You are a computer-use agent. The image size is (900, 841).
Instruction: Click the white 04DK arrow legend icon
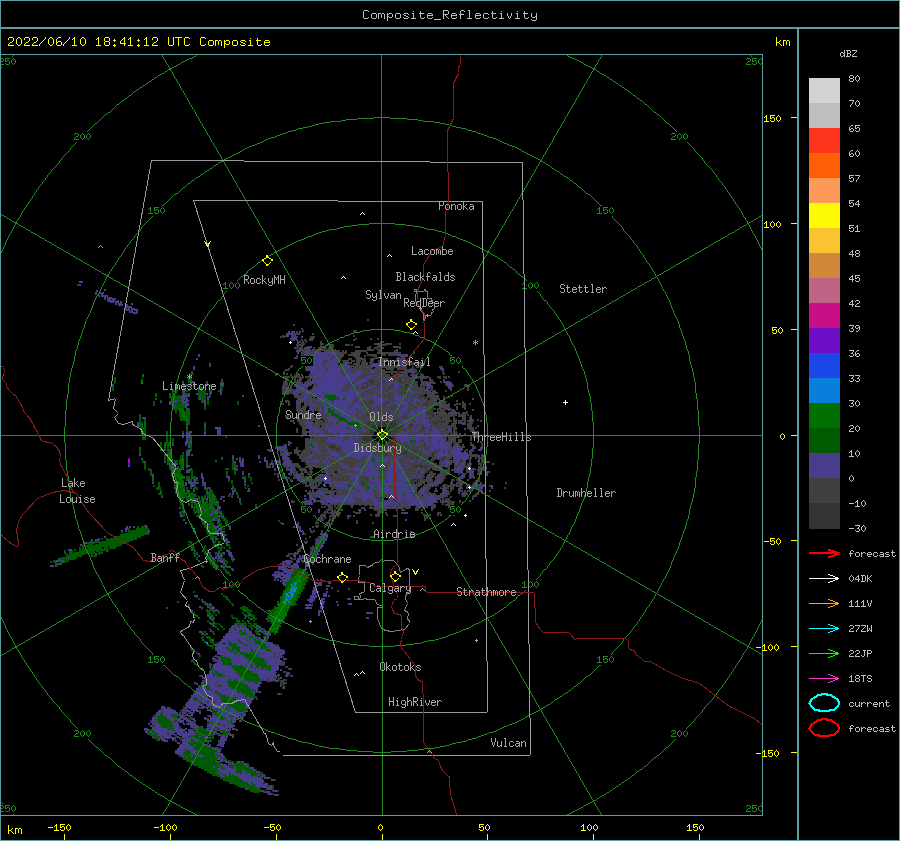coord(824,578)
